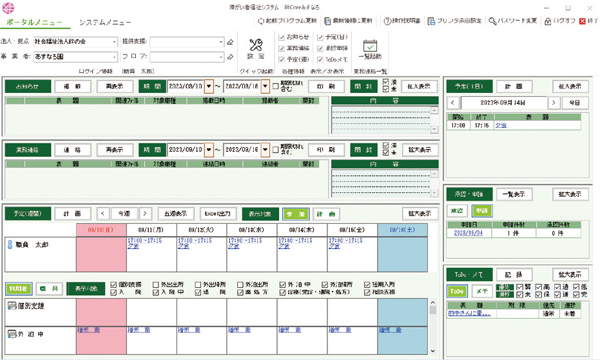Open the フロア dropdown

click(x=221, y=57)
